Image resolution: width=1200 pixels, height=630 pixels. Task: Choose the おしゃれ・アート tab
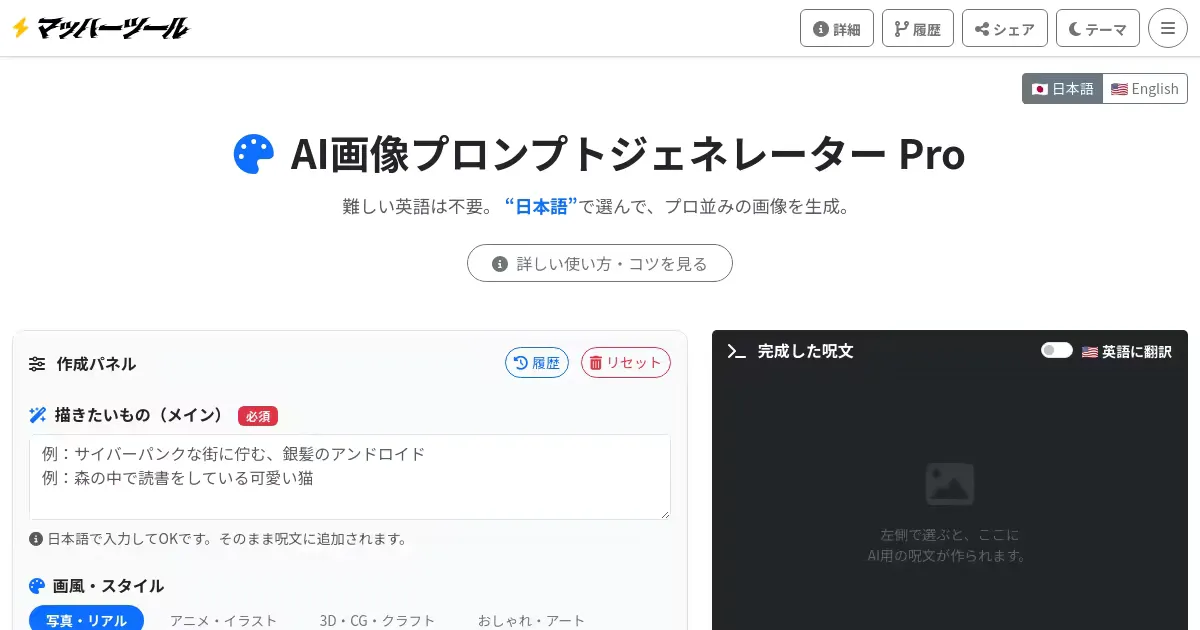tap(531, 620)
